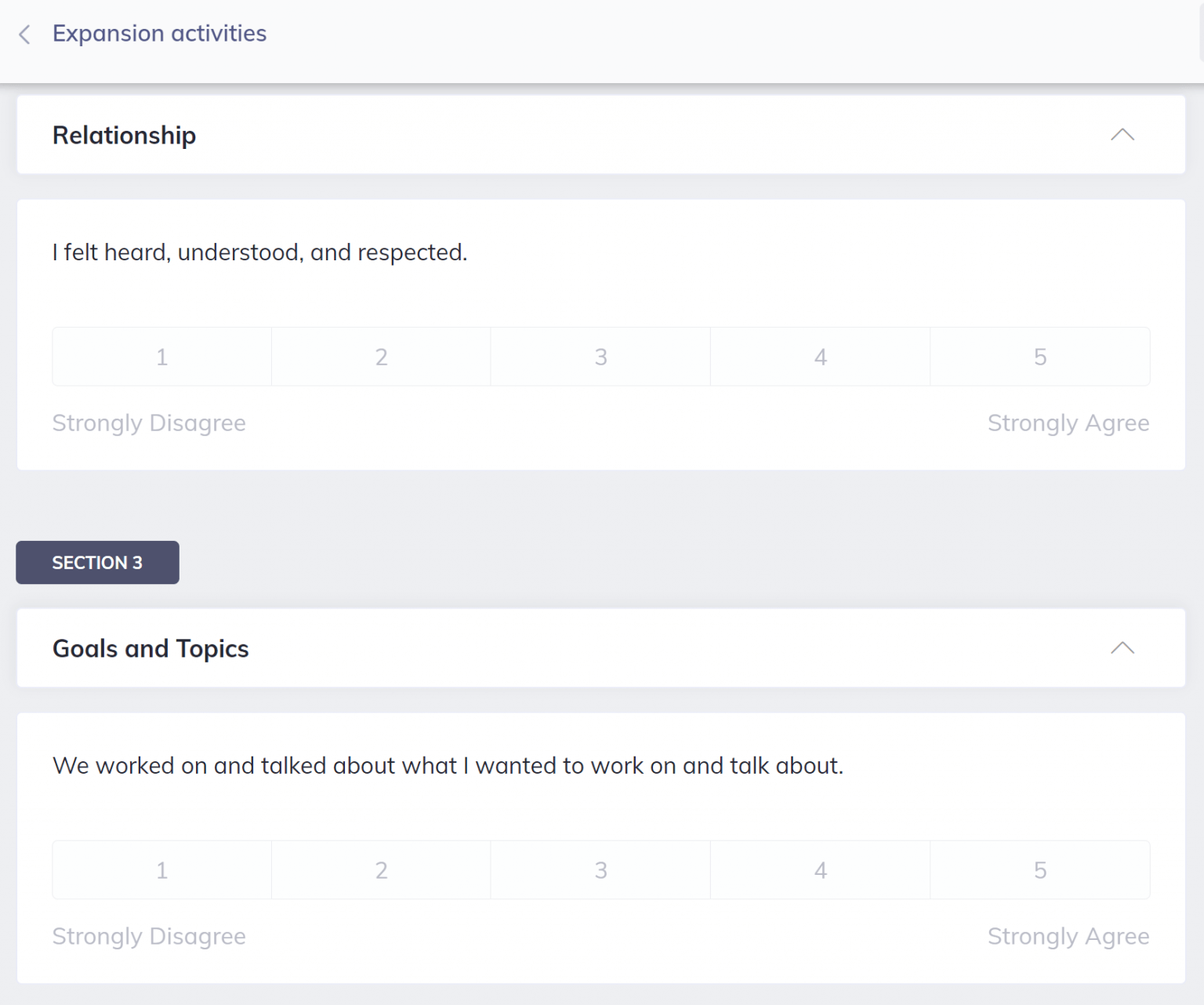Collapse the Goals and Topics chevron

click(1122, 648)
